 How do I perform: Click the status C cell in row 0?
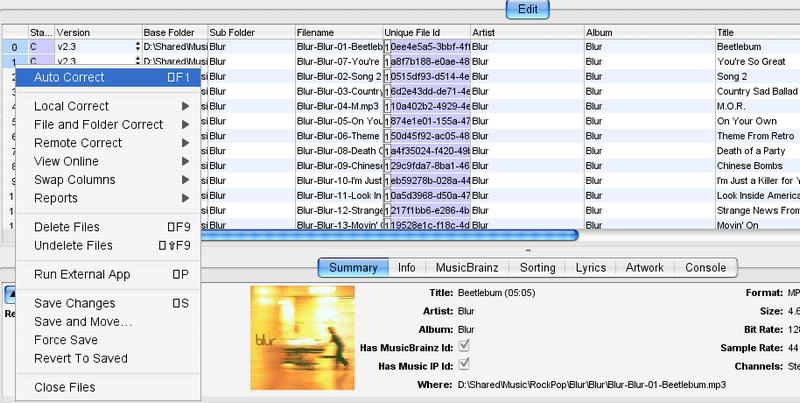pos(41,47)
